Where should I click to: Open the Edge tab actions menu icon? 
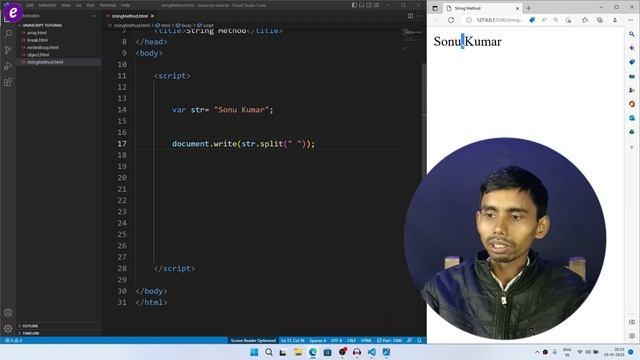435,8
